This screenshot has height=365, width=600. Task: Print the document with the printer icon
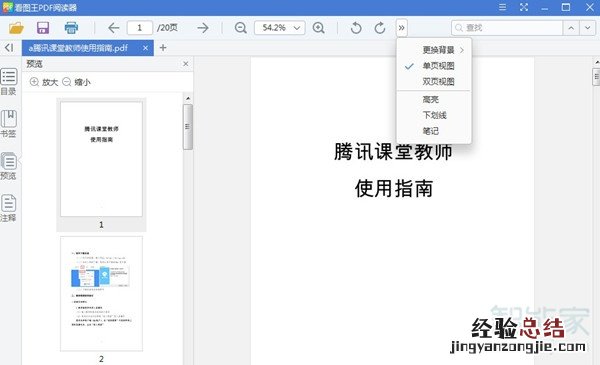tap(71, 28)
